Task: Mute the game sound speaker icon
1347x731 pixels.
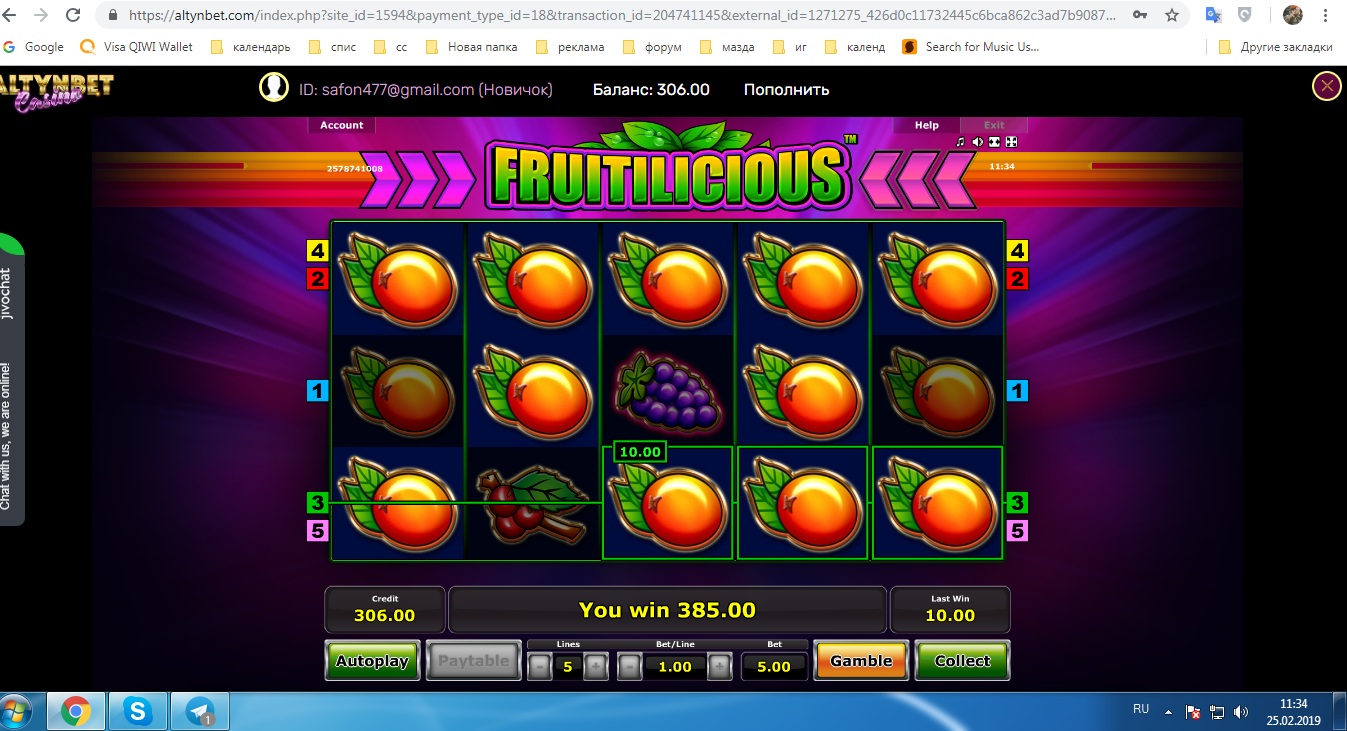Action: pyautogui.click(x=977, y=142)
